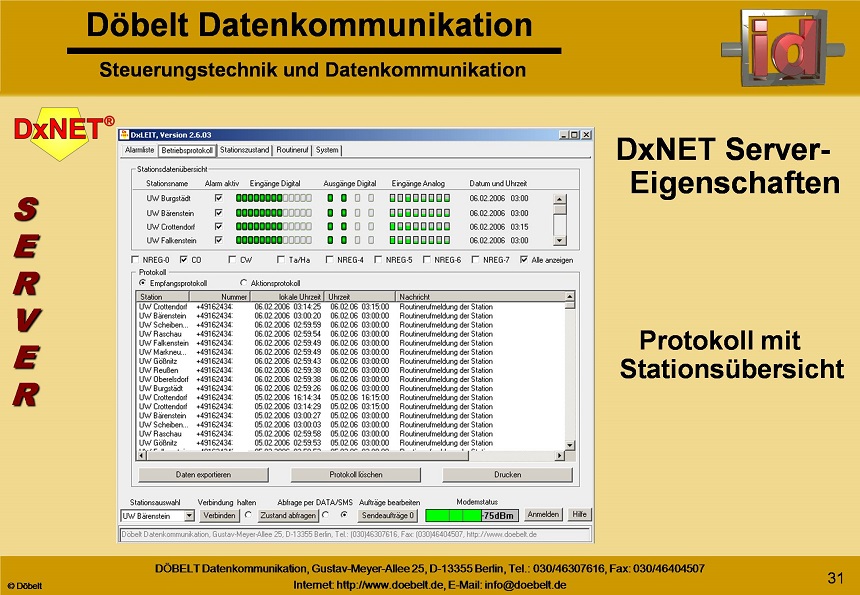The width and height of the screenshot is (860, 595).
Task: Switch to the System tab
Action: pyautogui.click(x=327, y=150)
